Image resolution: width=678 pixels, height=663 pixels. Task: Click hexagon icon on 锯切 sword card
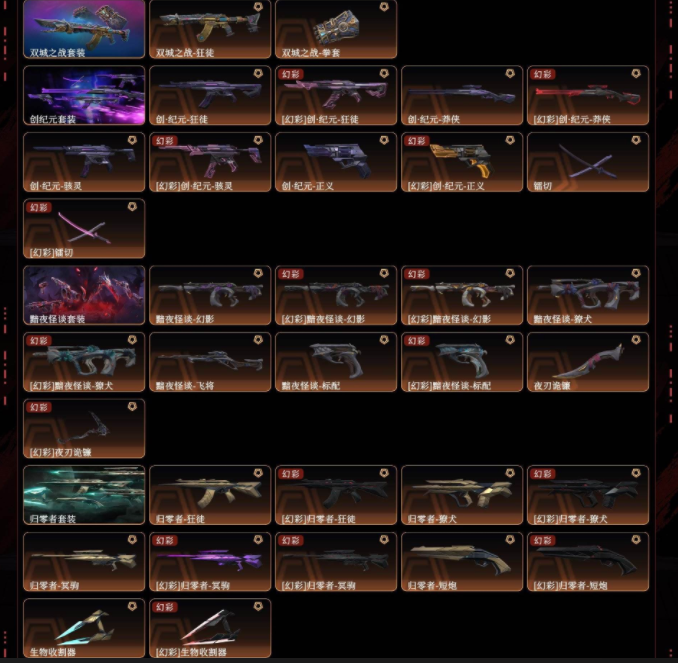pos(636,140)
